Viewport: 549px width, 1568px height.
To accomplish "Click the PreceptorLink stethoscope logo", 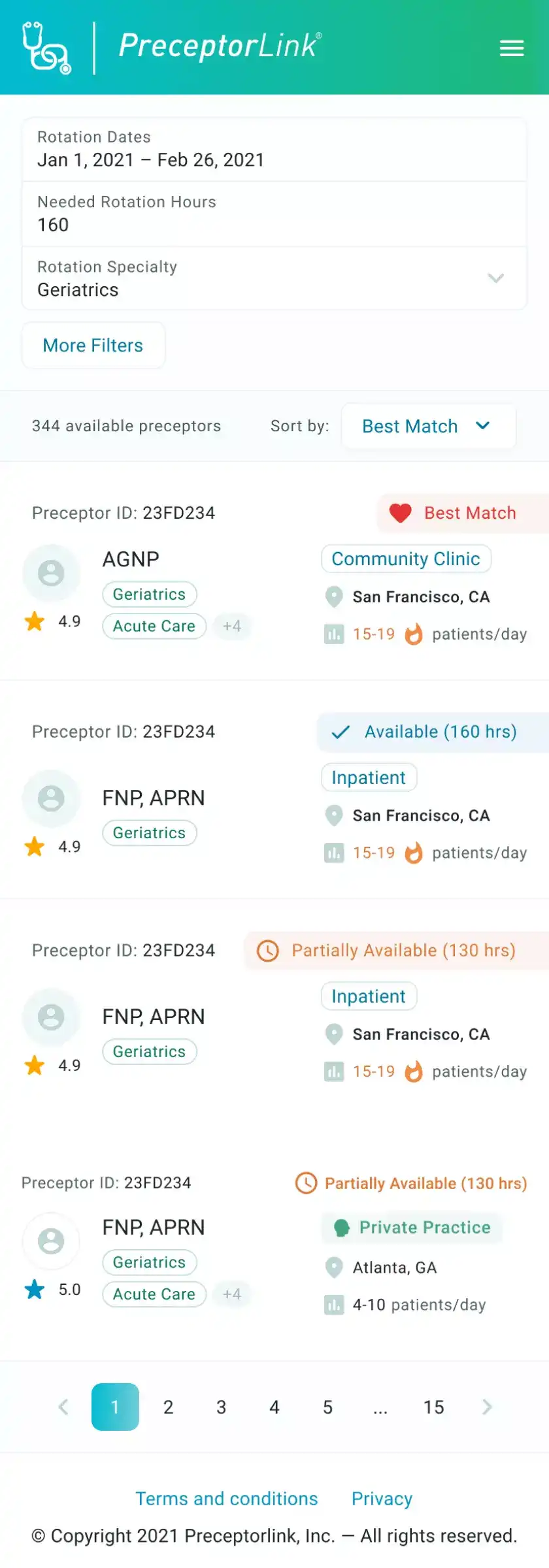I will [x=46, y=48].
